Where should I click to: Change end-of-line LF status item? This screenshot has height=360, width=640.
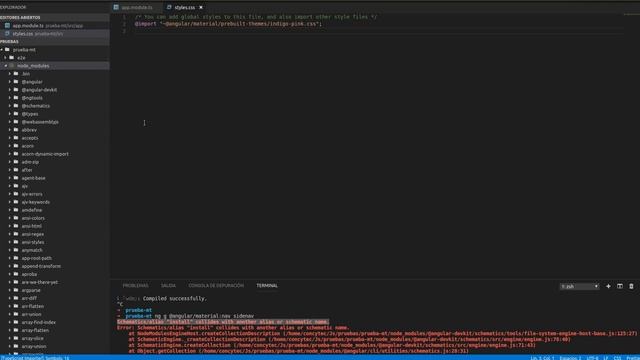(x=606, y=358)
